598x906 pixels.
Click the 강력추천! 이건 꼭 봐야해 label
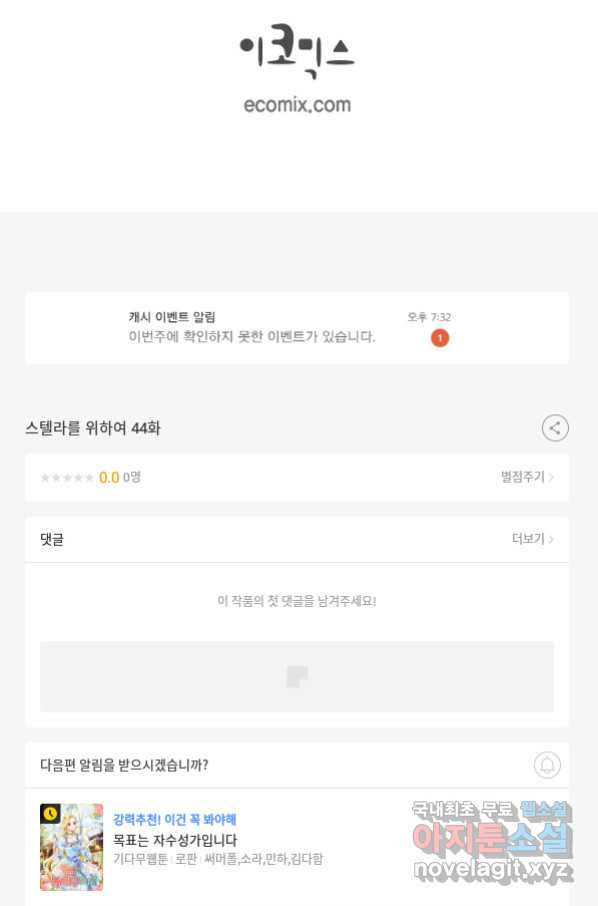coord(175,819)
